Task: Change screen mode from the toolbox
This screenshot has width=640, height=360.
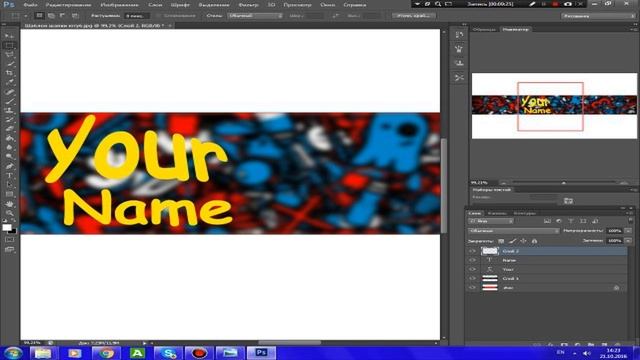Action: [x=9, y=249]
